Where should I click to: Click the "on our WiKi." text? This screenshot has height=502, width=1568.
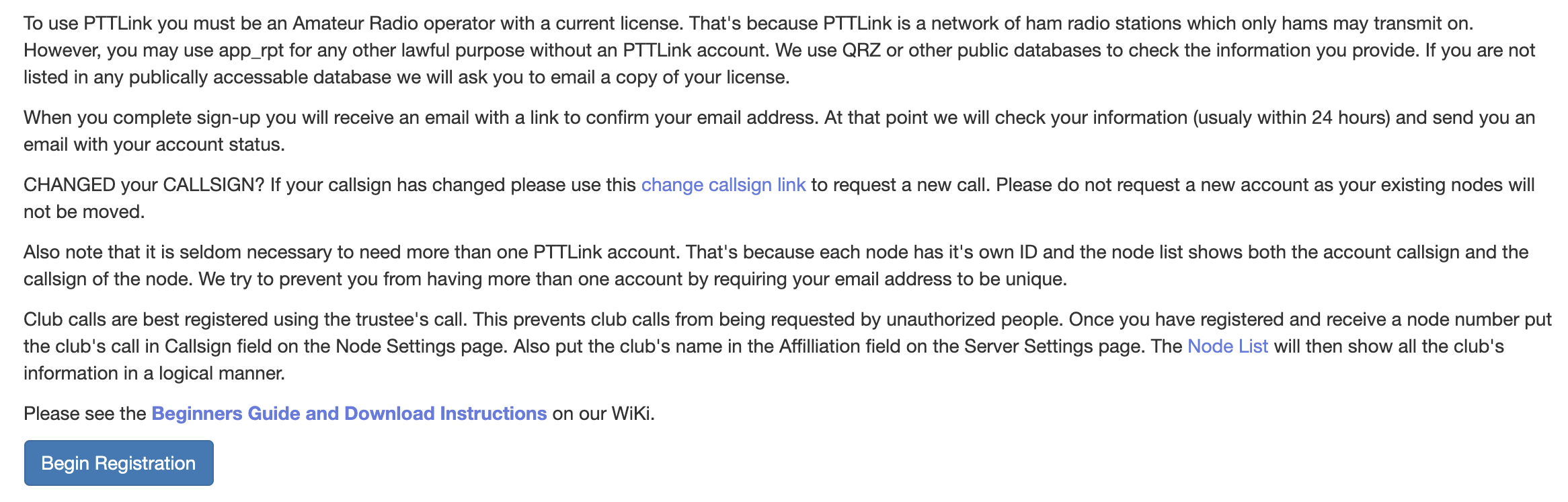tap(604, 414)
